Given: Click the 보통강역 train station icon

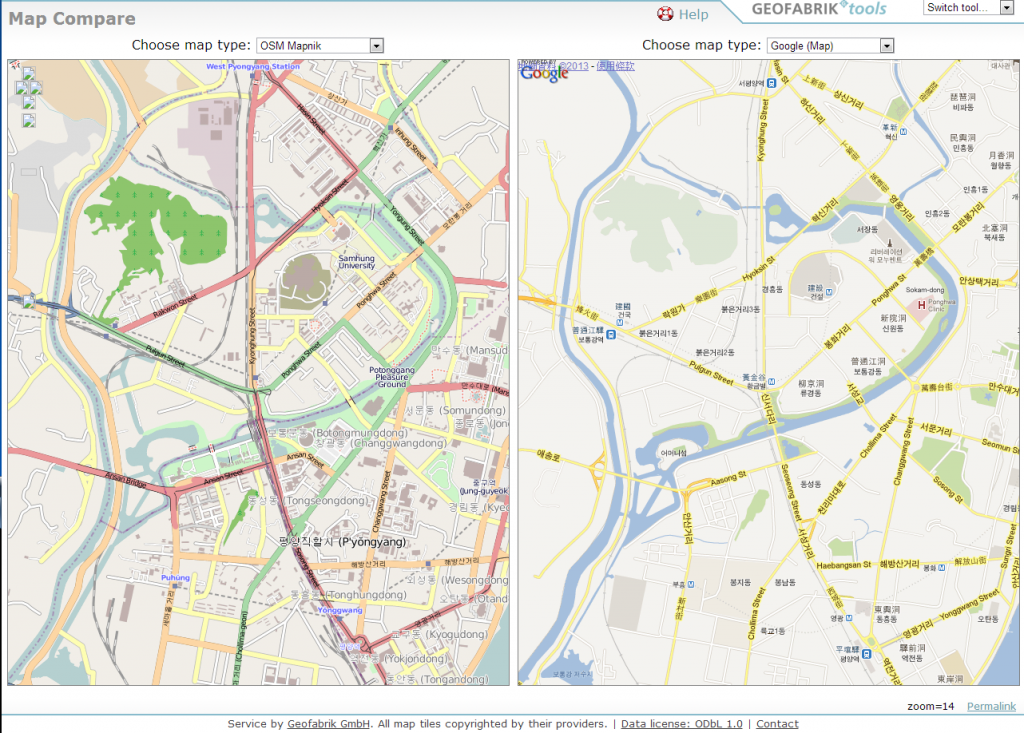Looking at the screenshot, I should pyautogui.click(x=611, y=334).
